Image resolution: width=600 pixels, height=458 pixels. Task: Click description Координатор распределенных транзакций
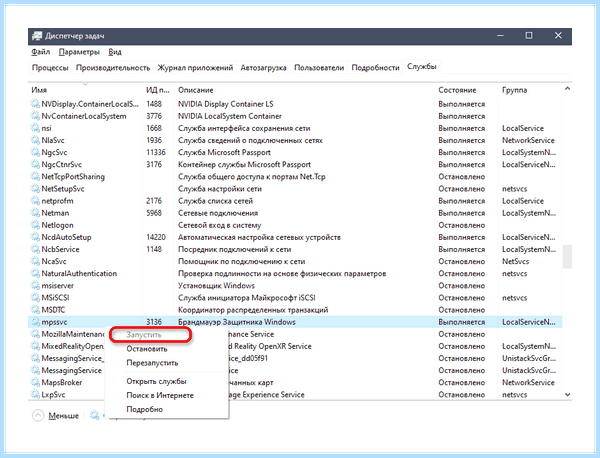253,310
